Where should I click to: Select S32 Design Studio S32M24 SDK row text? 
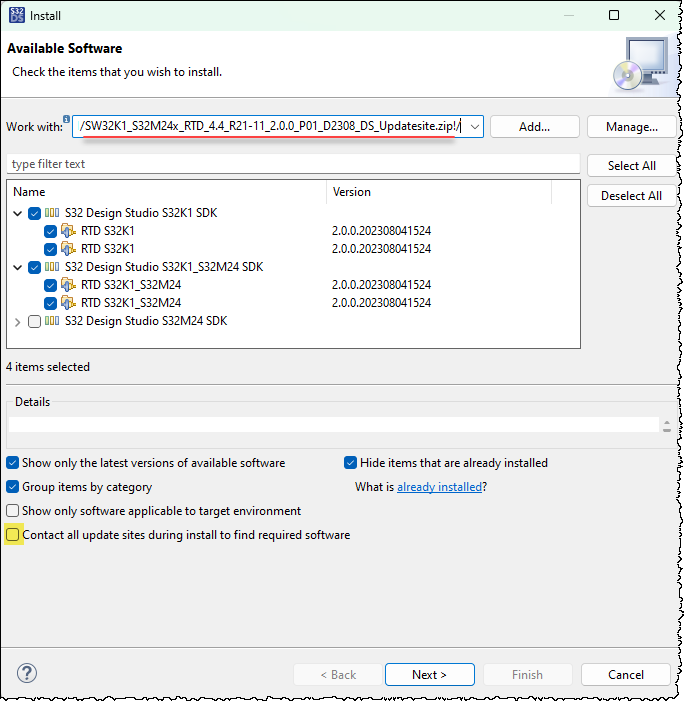pos(146,321)
